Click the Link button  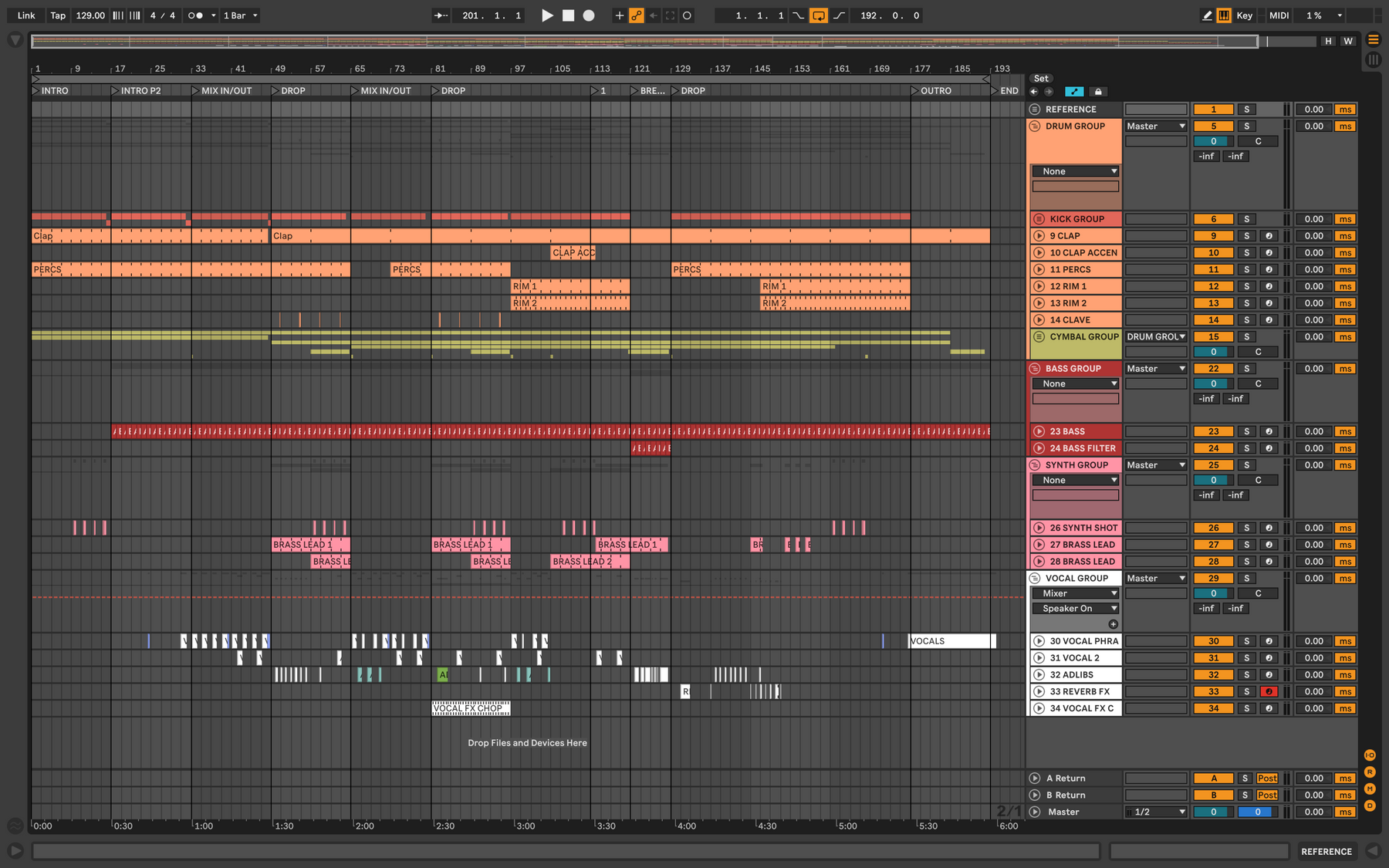coord(26,15)
